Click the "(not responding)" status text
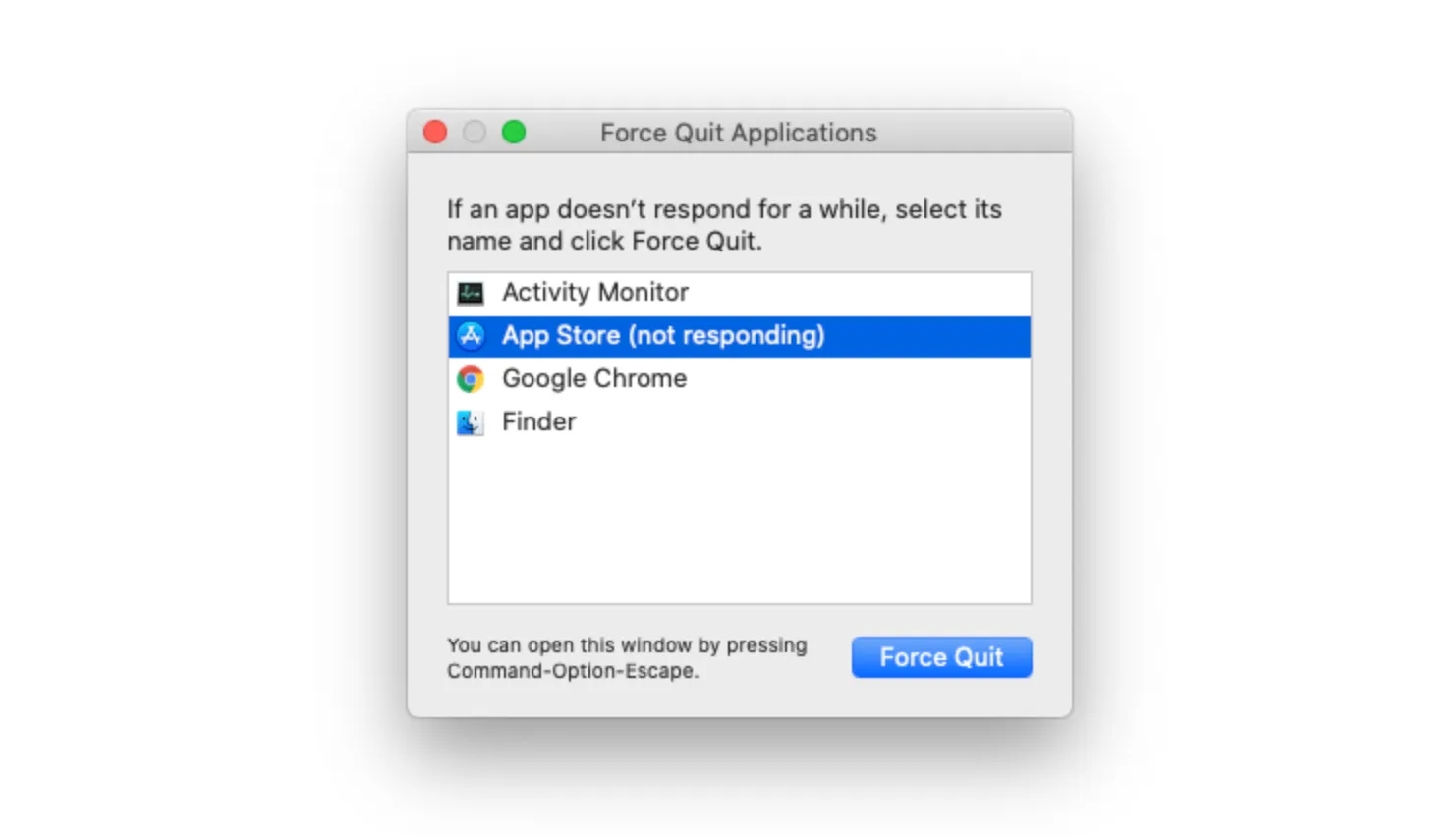This screenshot has height=837, width=1456. (x=727, y=336)
